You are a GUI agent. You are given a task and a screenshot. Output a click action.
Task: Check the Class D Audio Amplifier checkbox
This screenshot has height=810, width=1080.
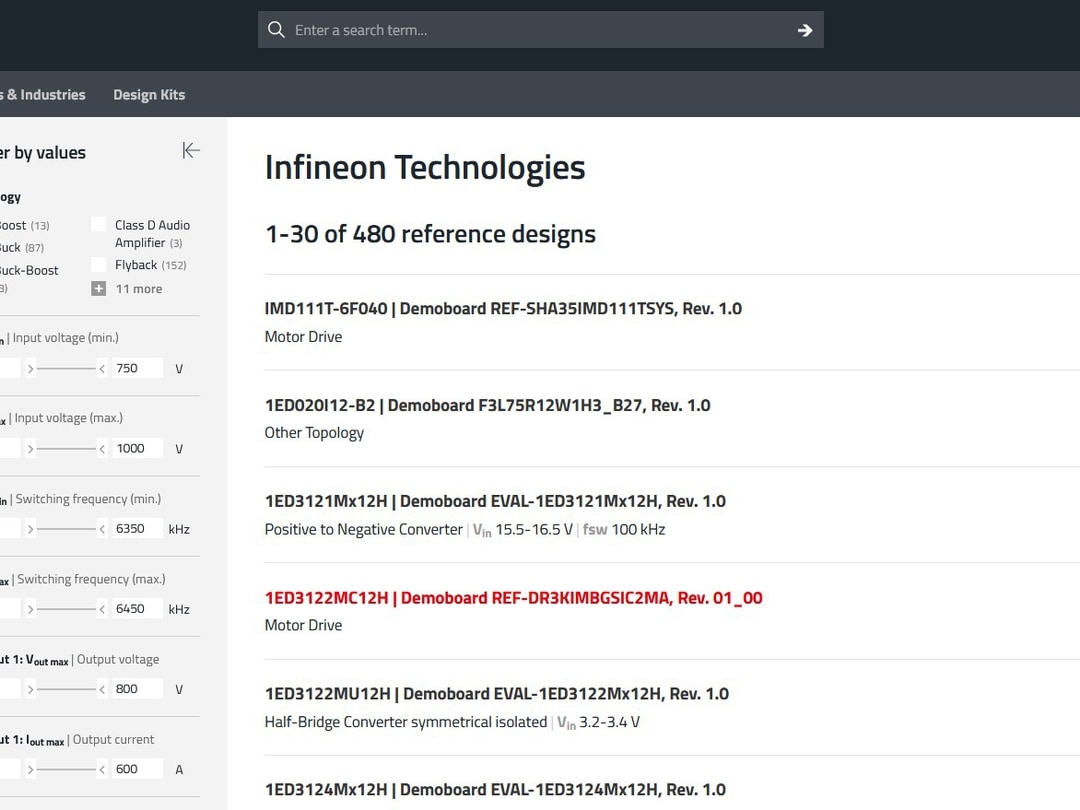tap(99, 225)
